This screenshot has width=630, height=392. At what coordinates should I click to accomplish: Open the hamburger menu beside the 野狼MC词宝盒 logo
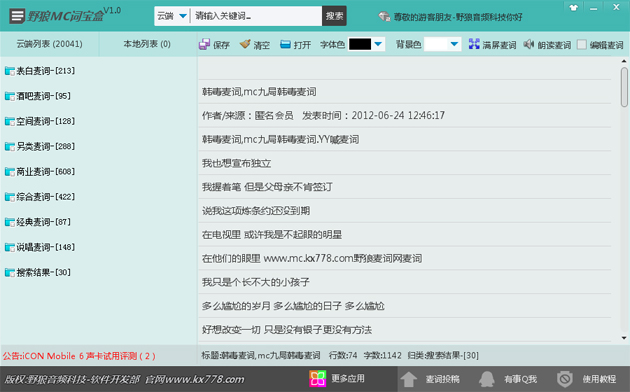[x=17, y=16]
